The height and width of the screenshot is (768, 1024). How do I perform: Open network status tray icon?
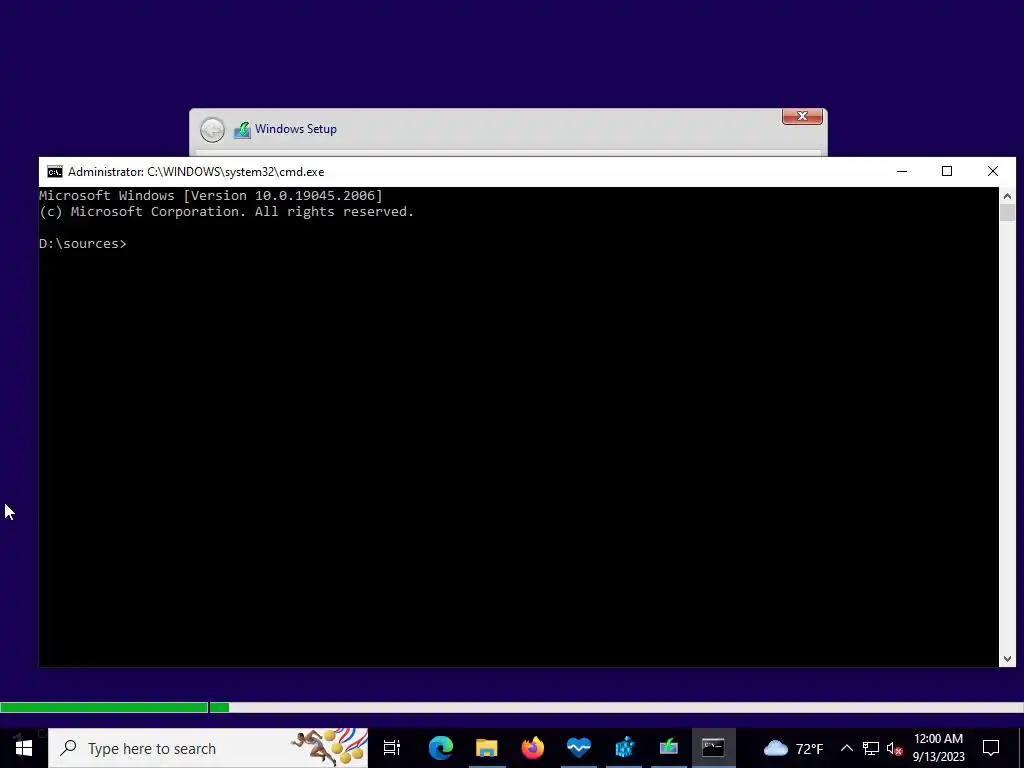point(871,748)
